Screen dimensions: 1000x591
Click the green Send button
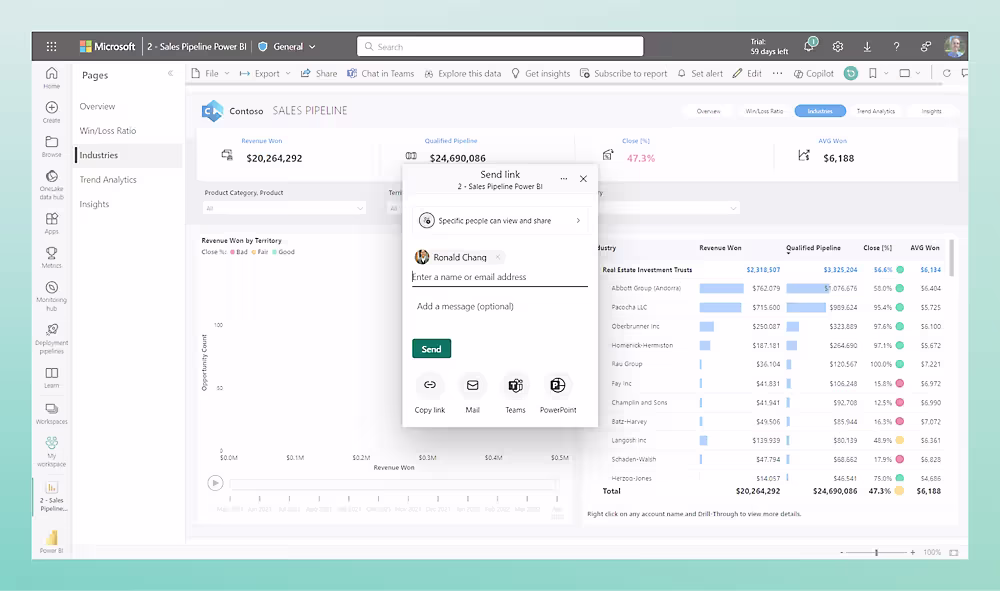click(431, 349)
